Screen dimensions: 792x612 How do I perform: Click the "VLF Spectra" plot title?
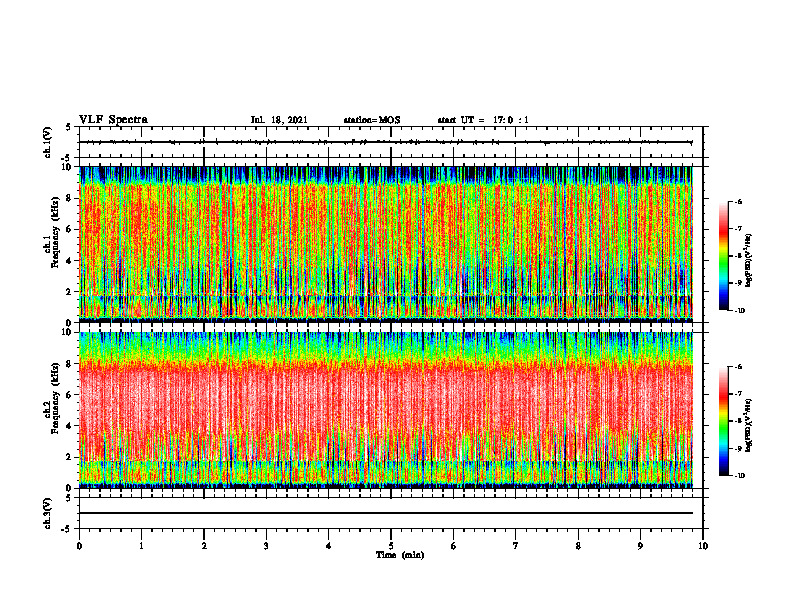(x=113, y=120)
